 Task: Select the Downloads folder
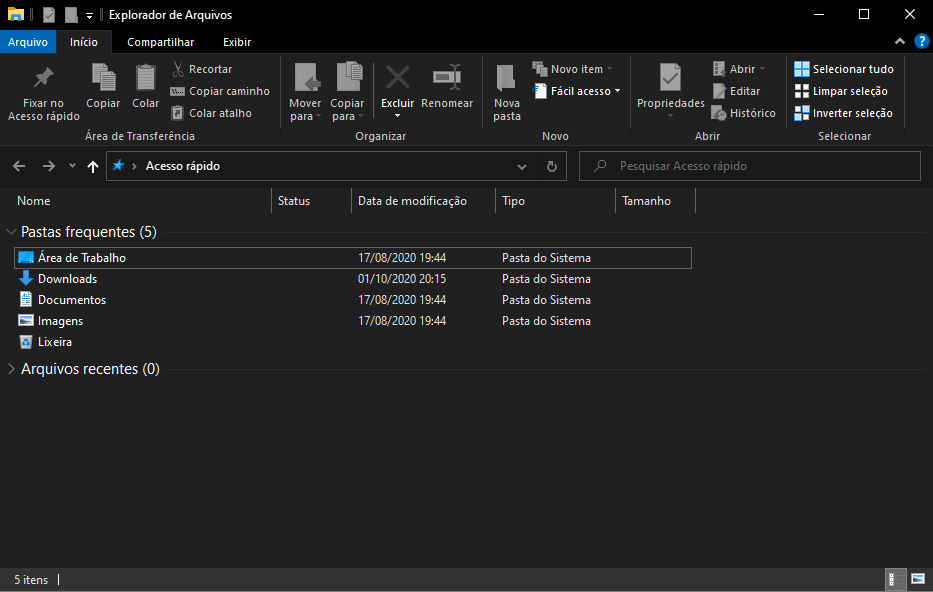click(353, 279)
